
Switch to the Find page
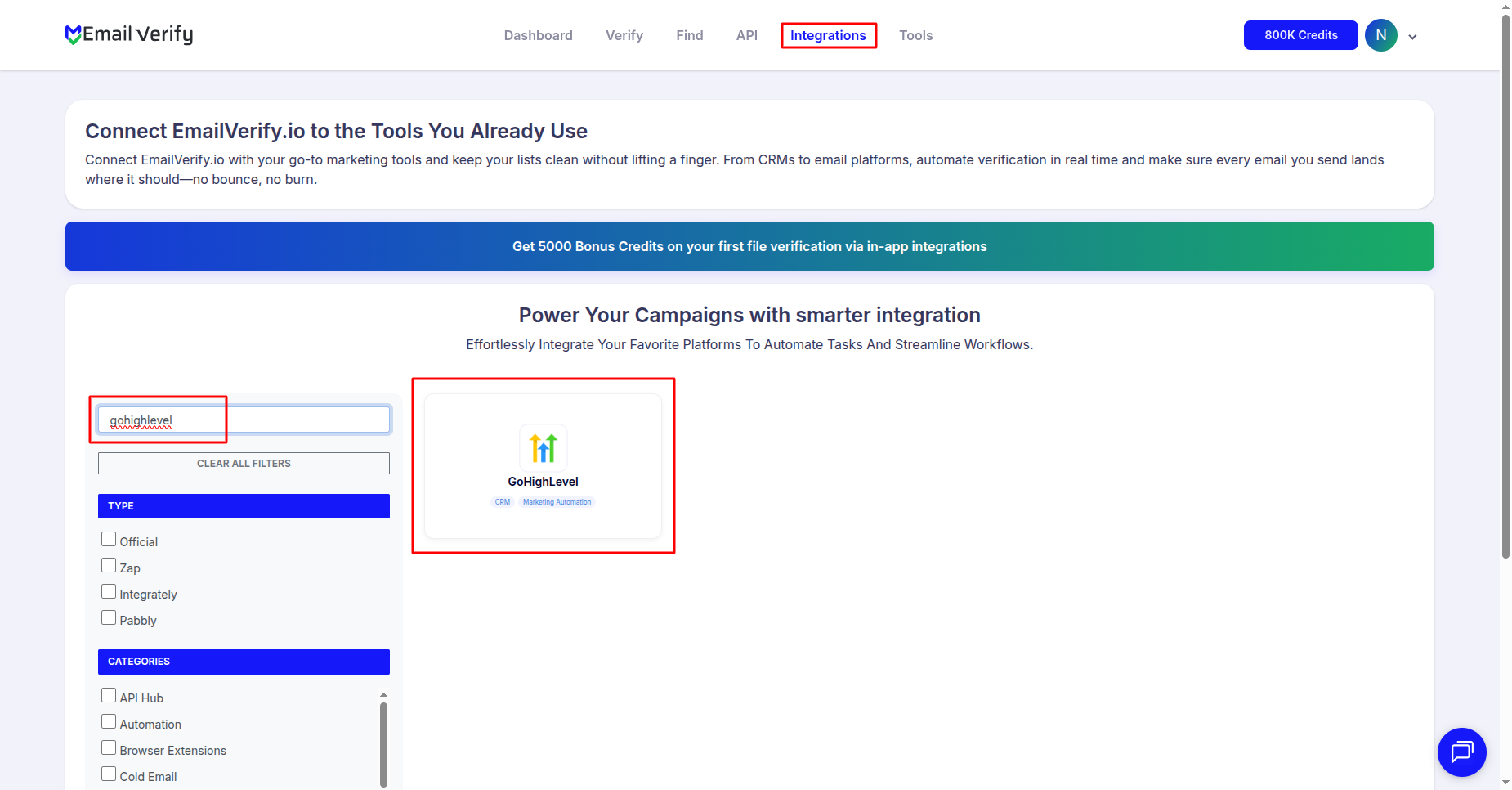690,35
